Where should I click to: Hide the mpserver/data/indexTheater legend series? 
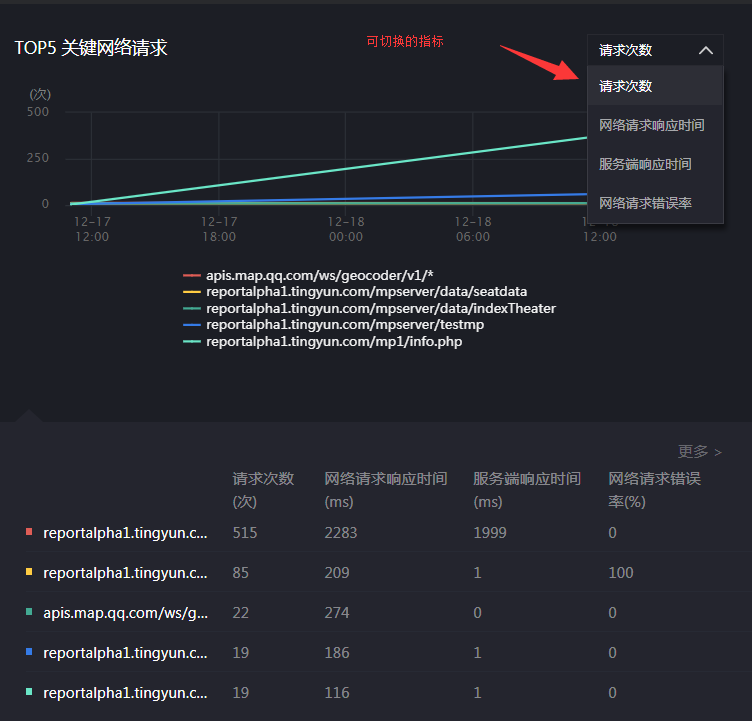pyautogui.click(x=380, y=308)
